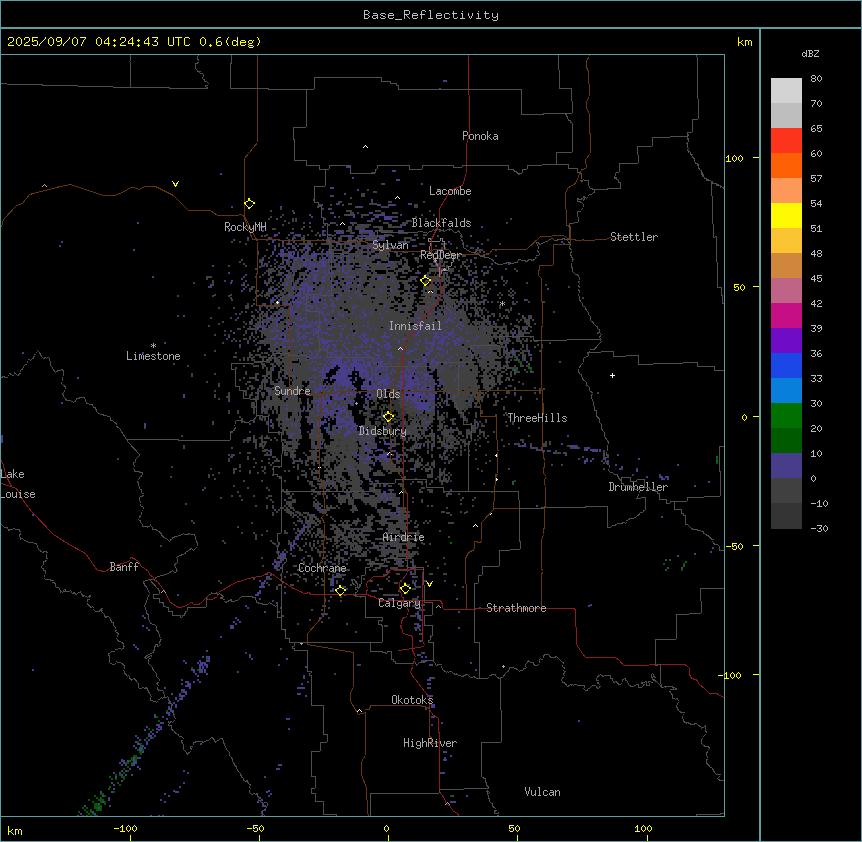Click the bright yellow 54-51 dBZ swatch
Viewport: 862px width, 842px height.
tap(786, 215)
